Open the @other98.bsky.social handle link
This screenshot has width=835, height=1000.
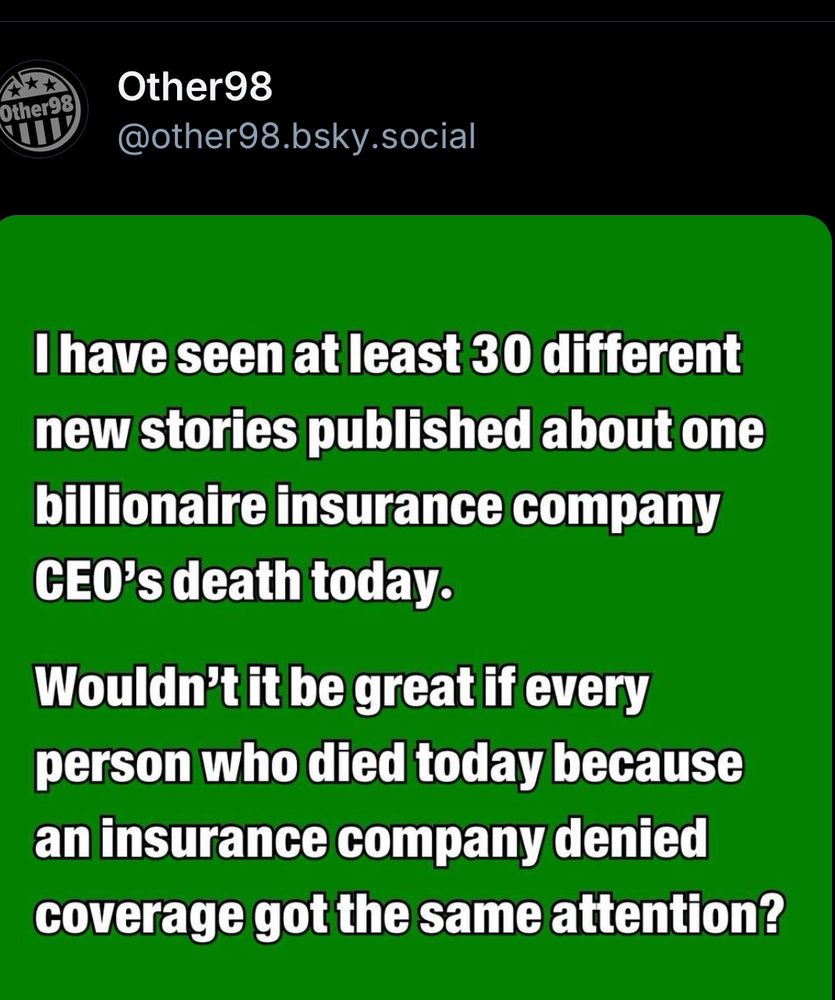click(x=297, y=137)
